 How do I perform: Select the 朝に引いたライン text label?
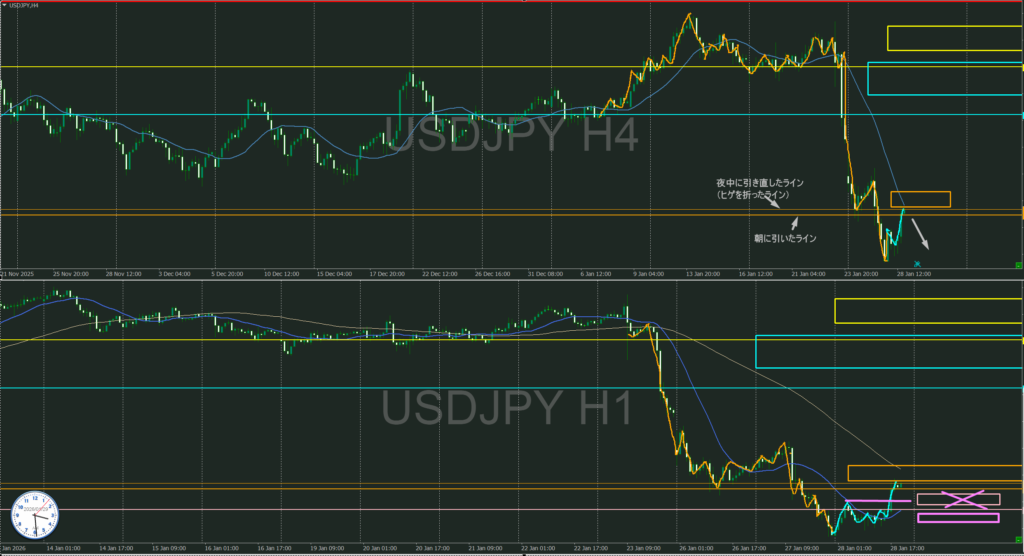click(785, 238)
